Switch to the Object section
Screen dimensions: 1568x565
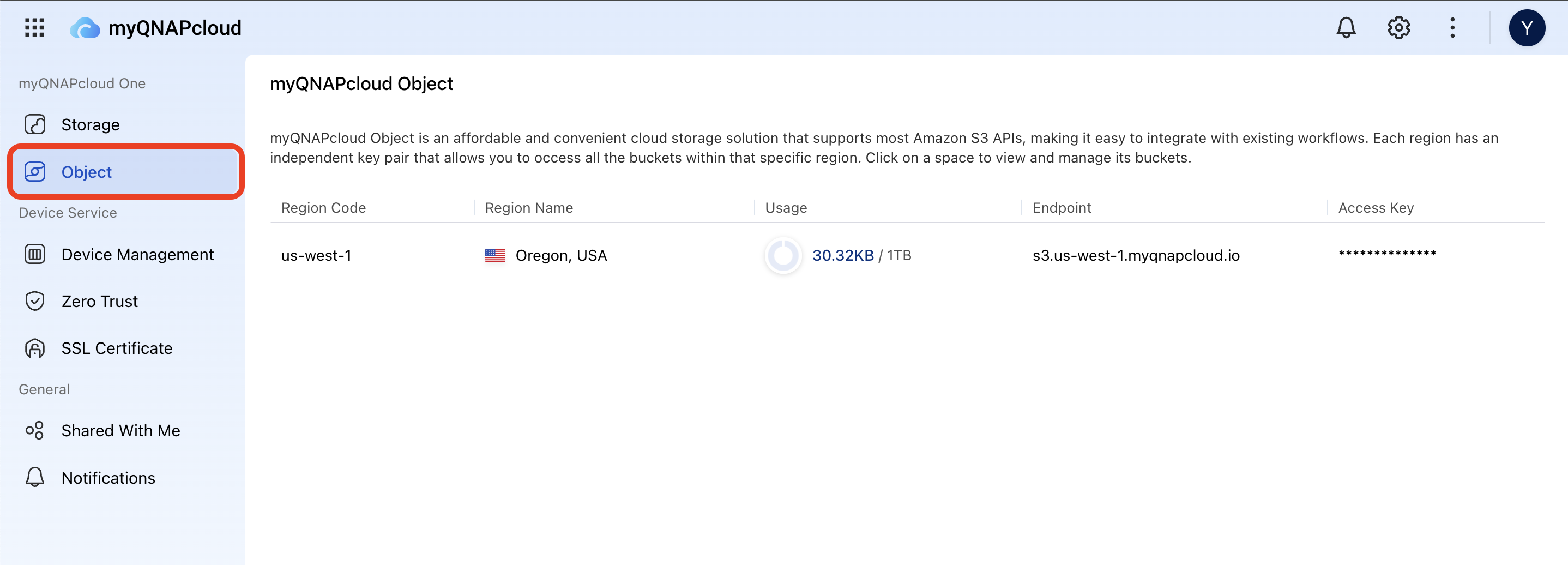86,172
